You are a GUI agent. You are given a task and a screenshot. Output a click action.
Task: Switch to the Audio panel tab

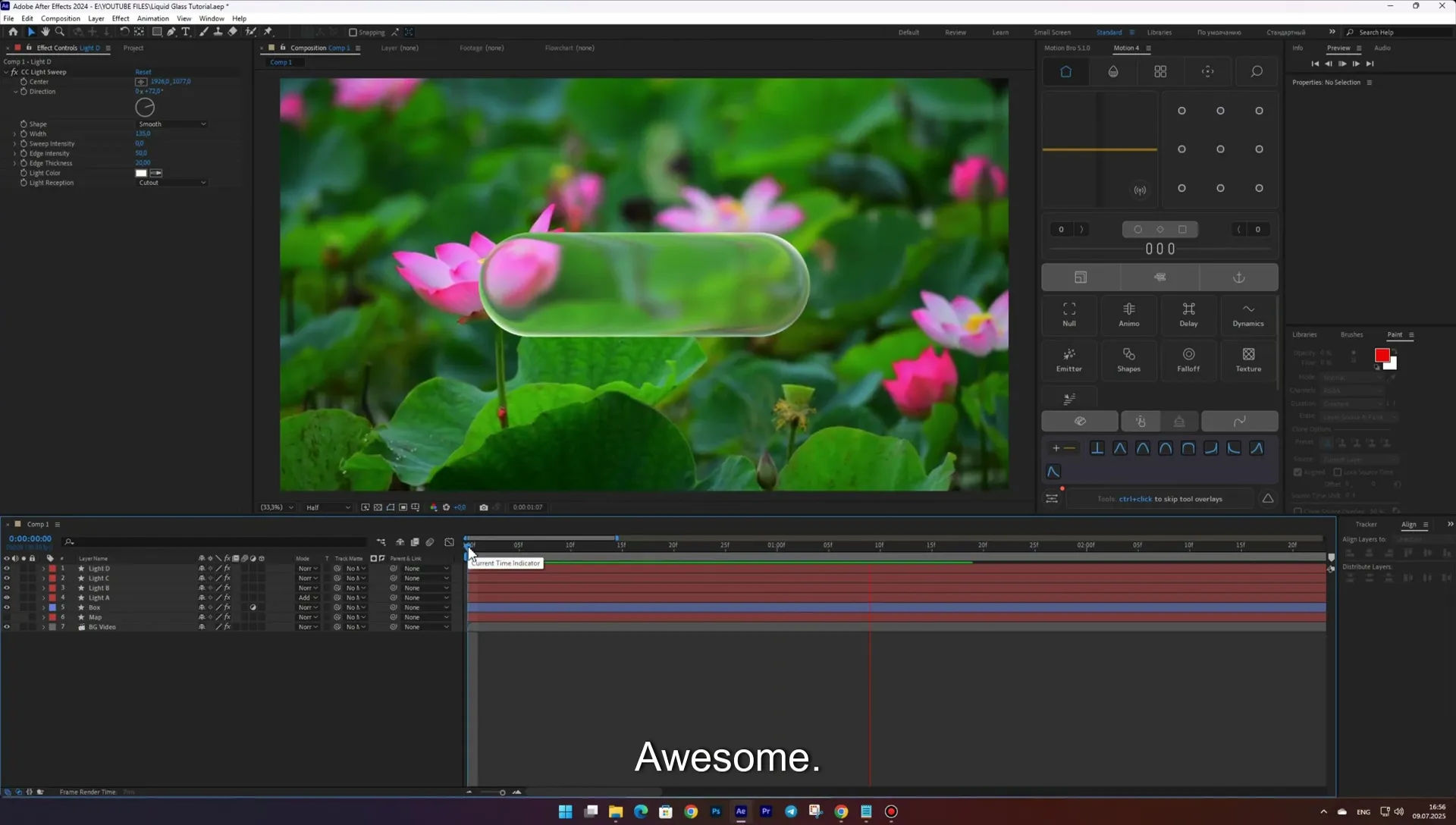coord(1382,48)
